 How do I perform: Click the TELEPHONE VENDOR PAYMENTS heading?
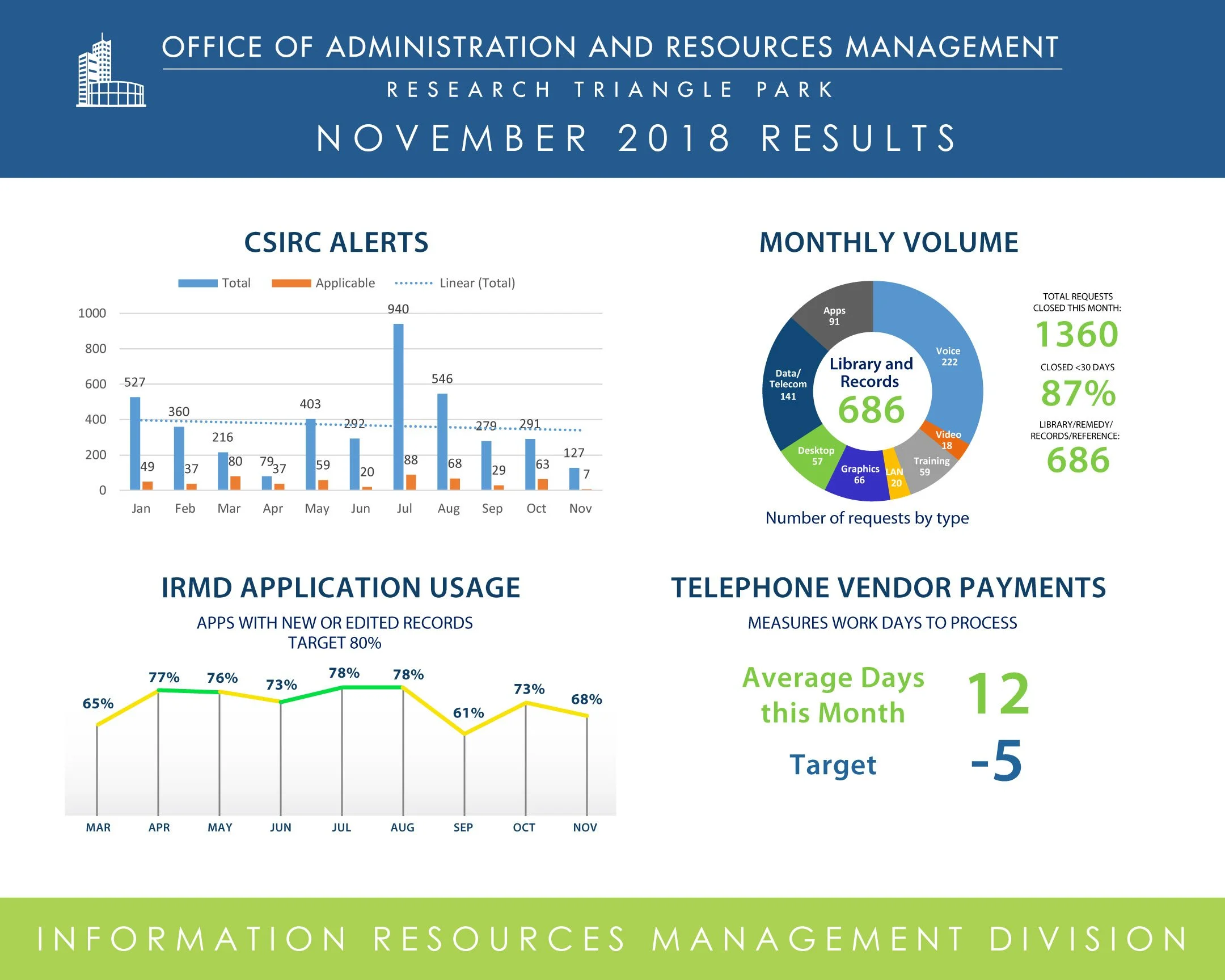[889, 588]
